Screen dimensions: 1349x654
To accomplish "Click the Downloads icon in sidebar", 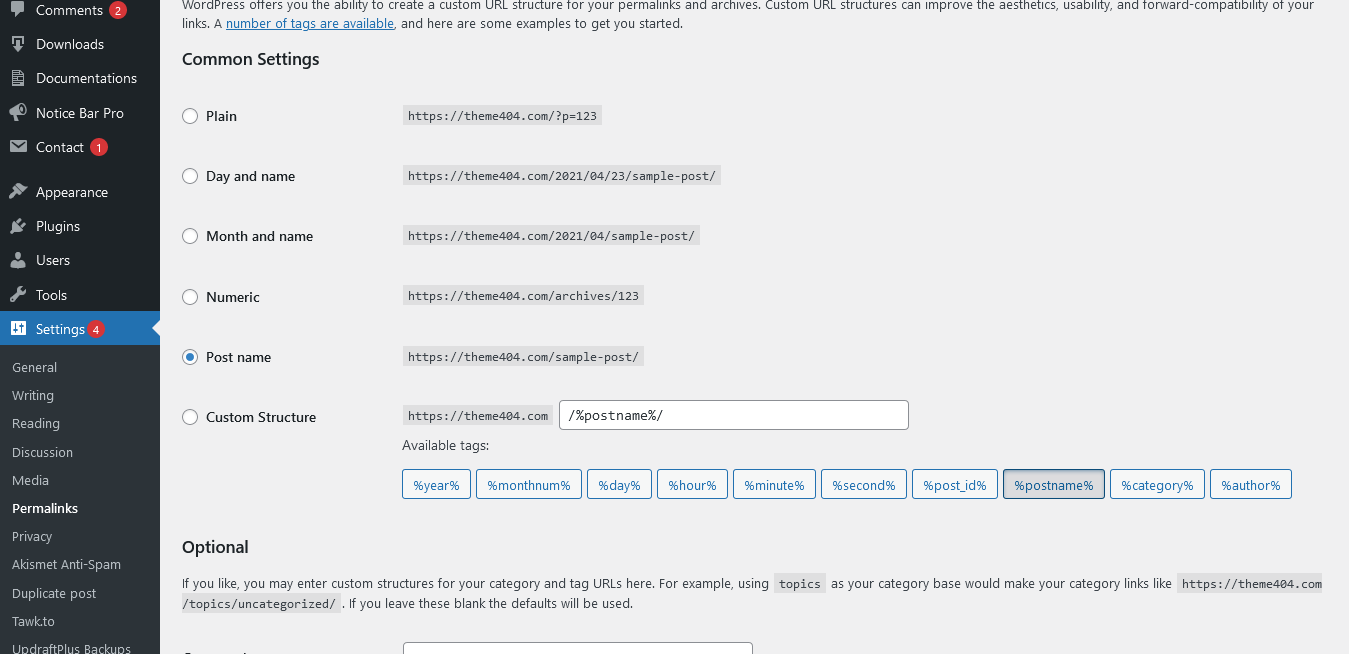I will point(18,44).
